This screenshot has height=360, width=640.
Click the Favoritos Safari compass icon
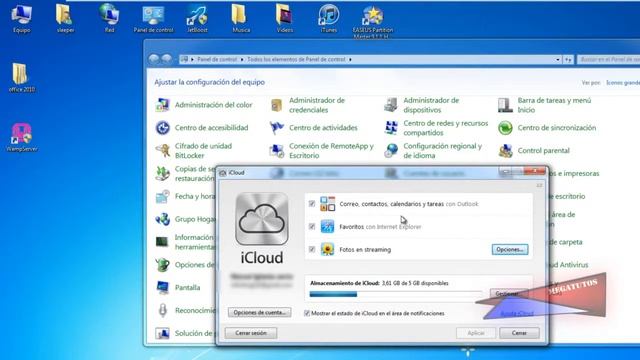click(327, 226)
